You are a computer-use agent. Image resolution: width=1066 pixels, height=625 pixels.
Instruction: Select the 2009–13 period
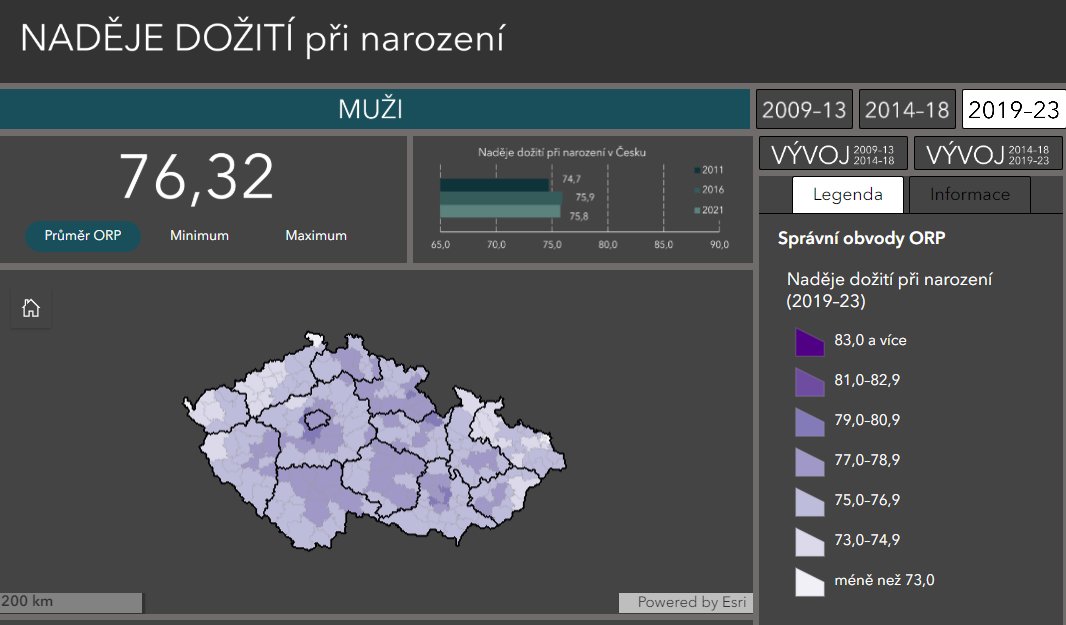coord(804,110)
